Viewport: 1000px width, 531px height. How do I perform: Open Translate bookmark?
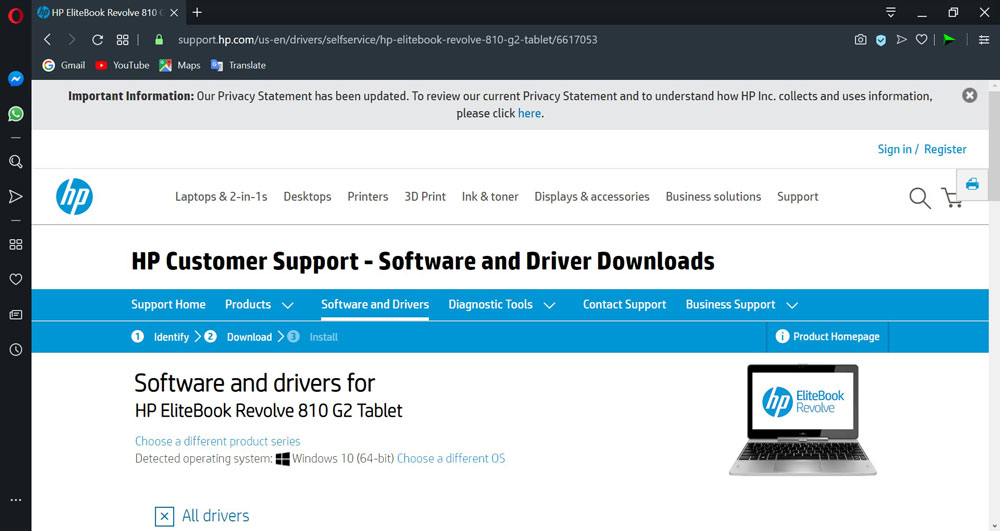239,65
